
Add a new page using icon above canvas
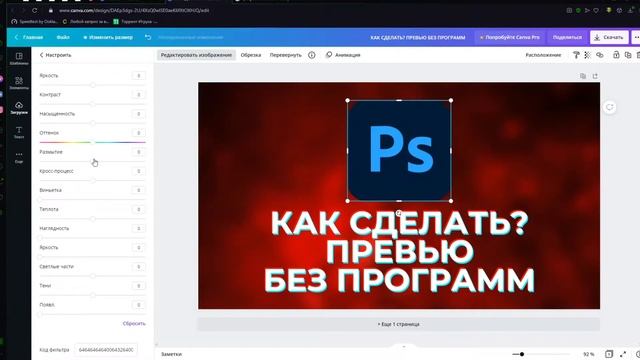pos(595,76)
